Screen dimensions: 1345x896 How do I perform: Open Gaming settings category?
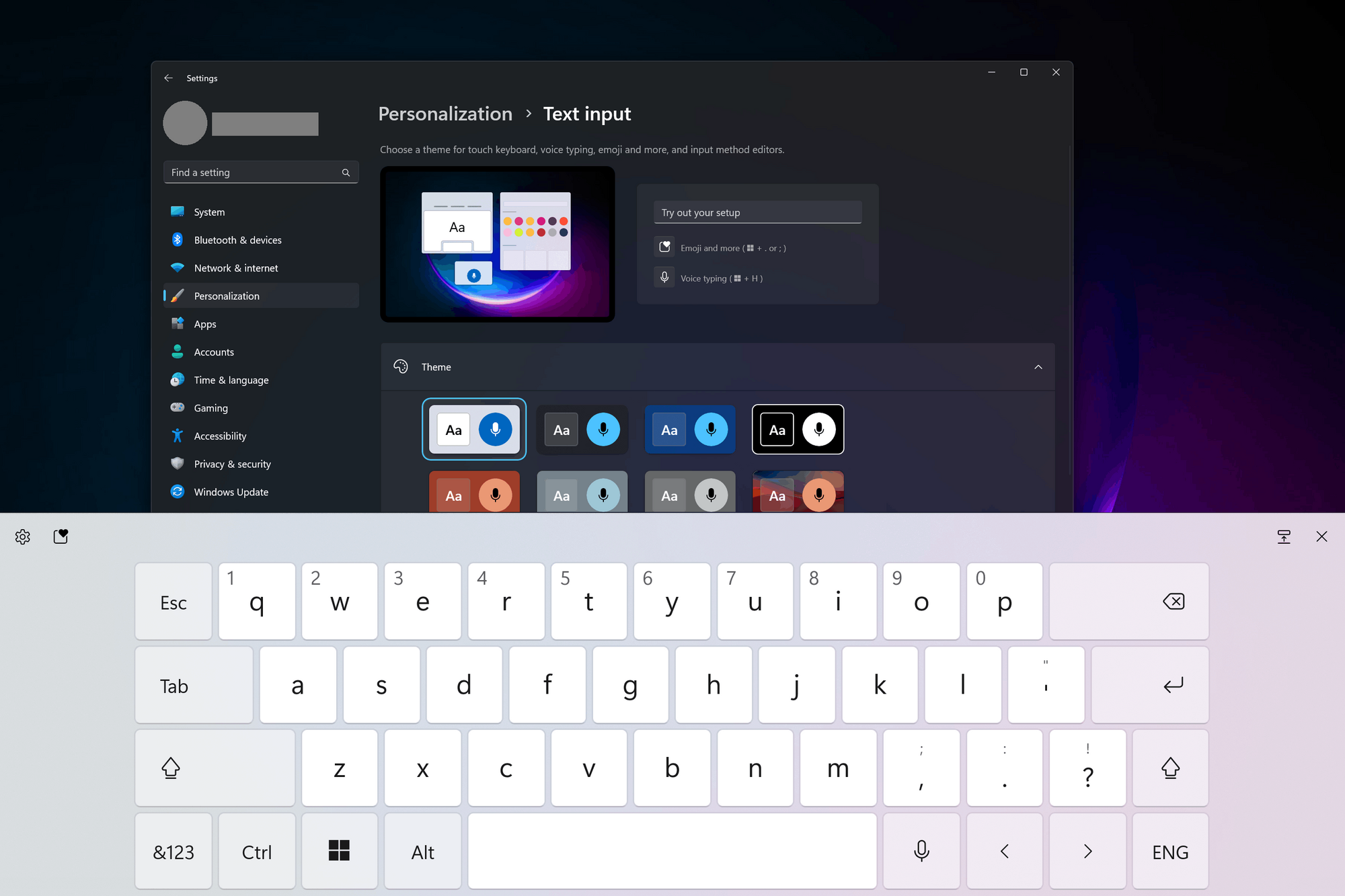tap(261, 408)
